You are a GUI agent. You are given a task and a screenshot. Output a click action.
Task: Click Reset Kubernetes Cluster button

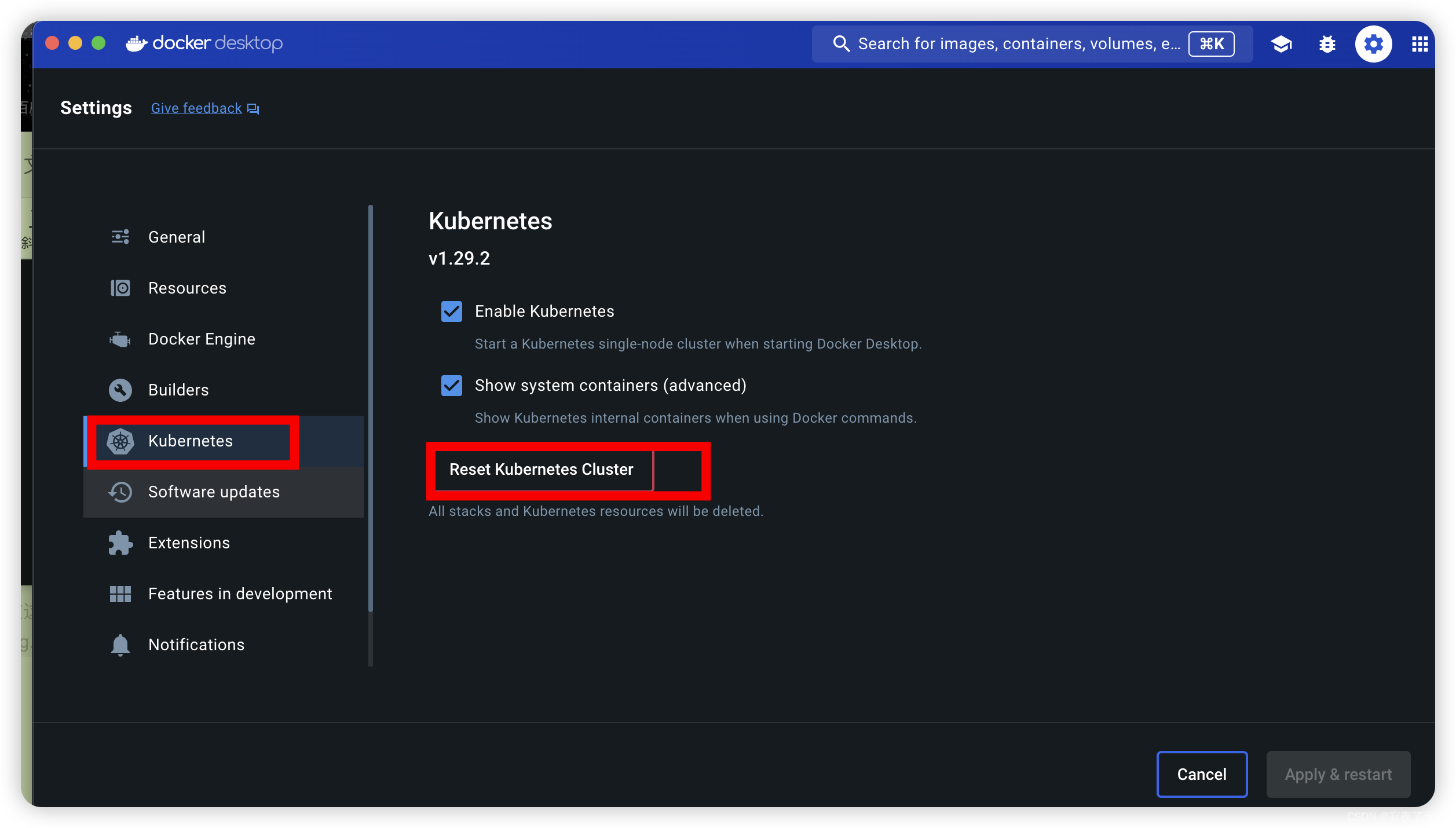[x=542, y=470]
